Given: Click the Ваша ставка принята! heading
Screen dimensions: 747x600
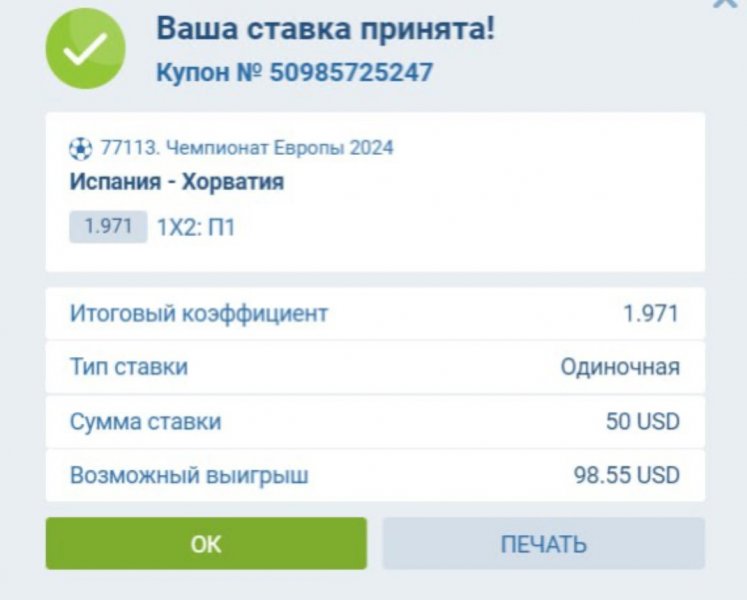Looking at the screenshot, I should click(325, 28).
